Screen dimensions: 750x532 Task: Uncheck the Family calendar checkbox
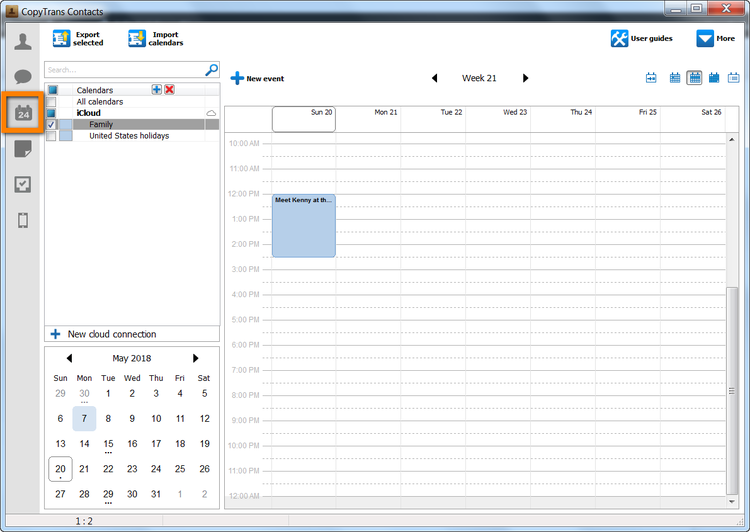51,124
